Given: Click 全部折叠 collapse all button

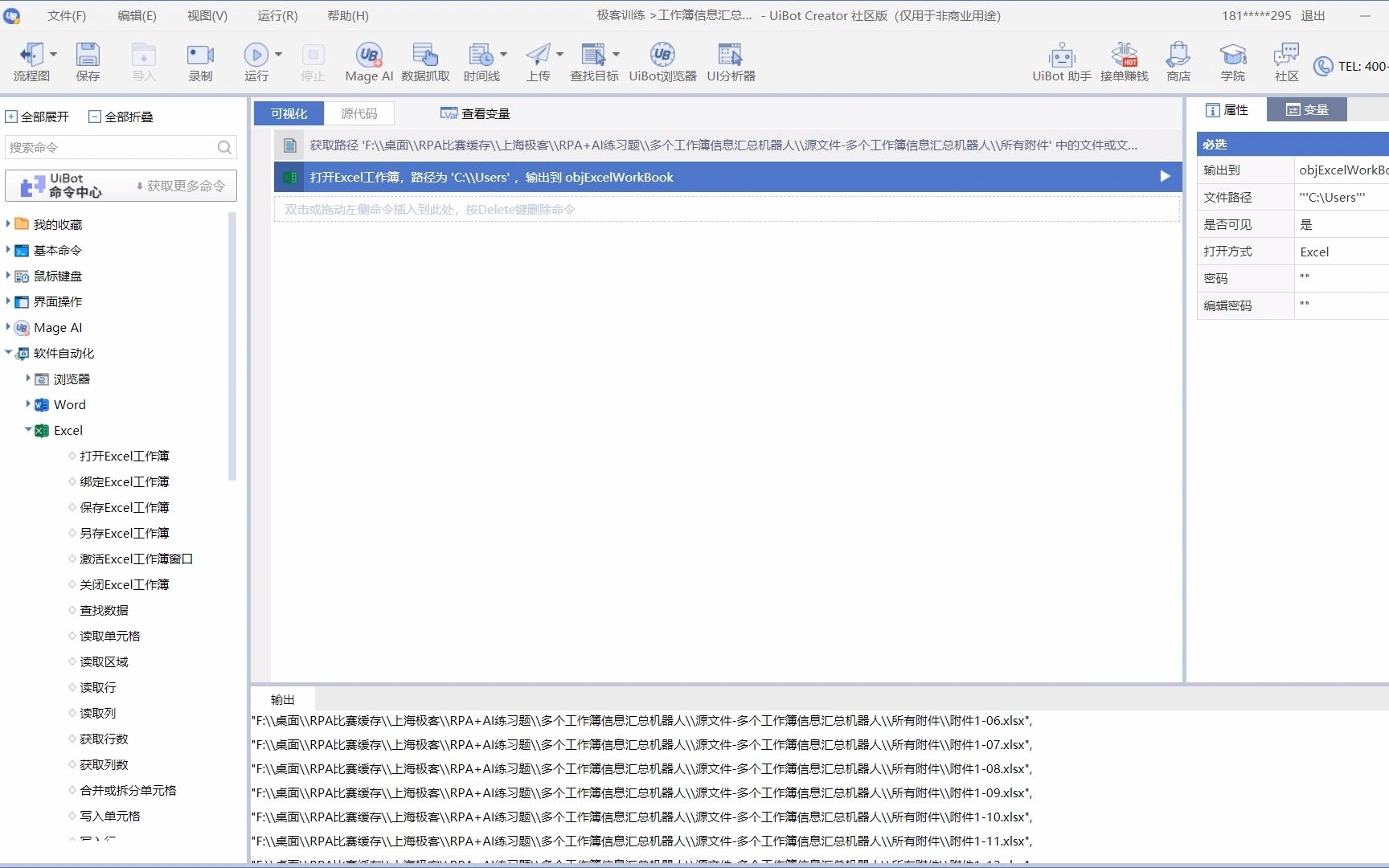Looking at the screenshot, I should tap(121, 117).
